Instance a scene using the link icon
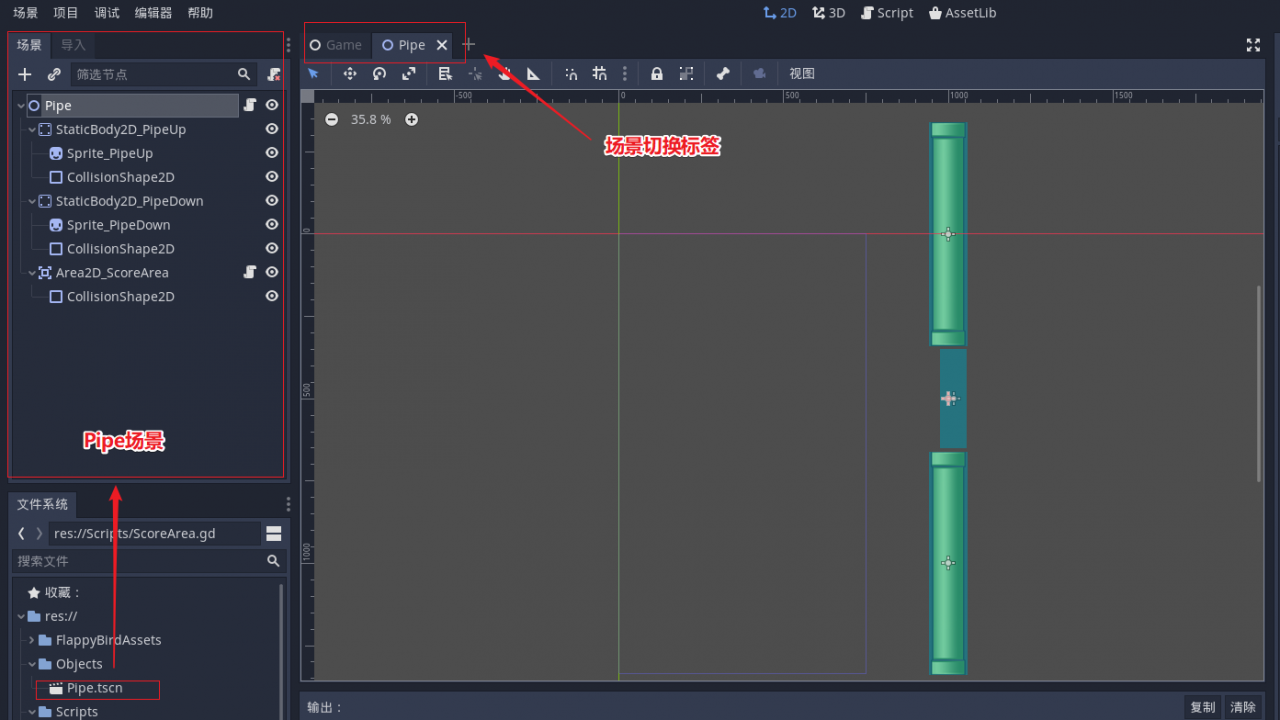 click(x=54, y=74)
